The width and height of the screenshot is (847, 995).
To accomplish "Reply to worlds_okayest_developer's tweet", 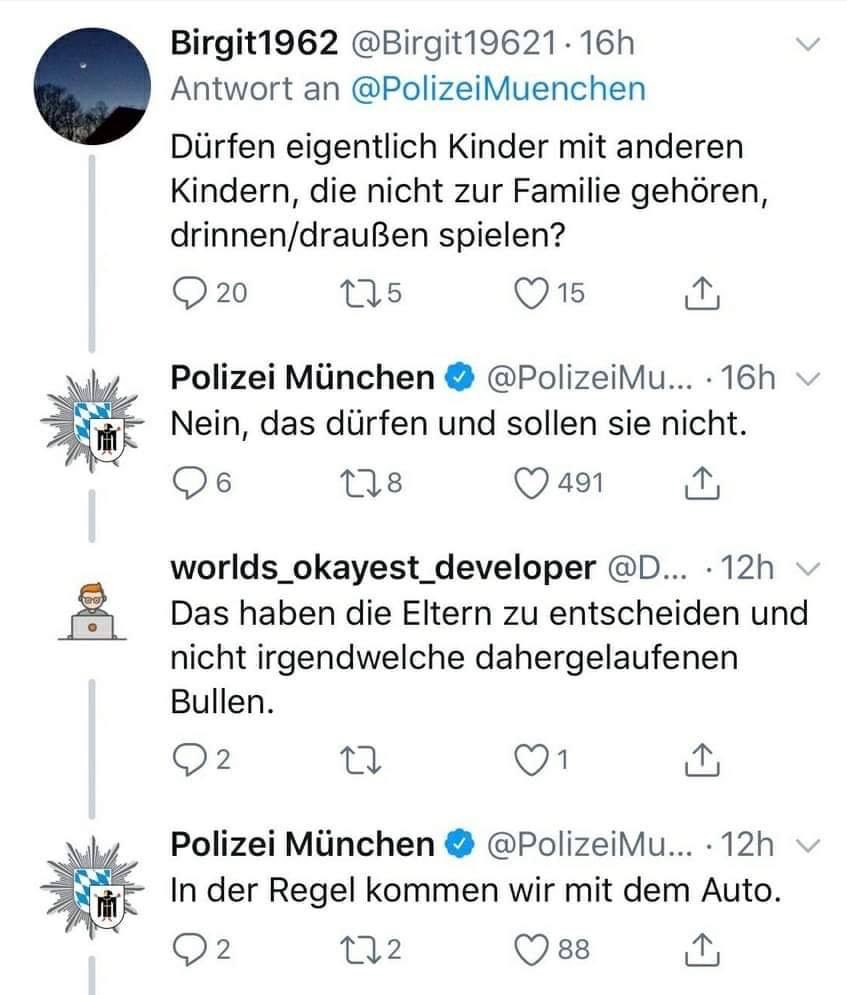I will (x=187, y=761).
